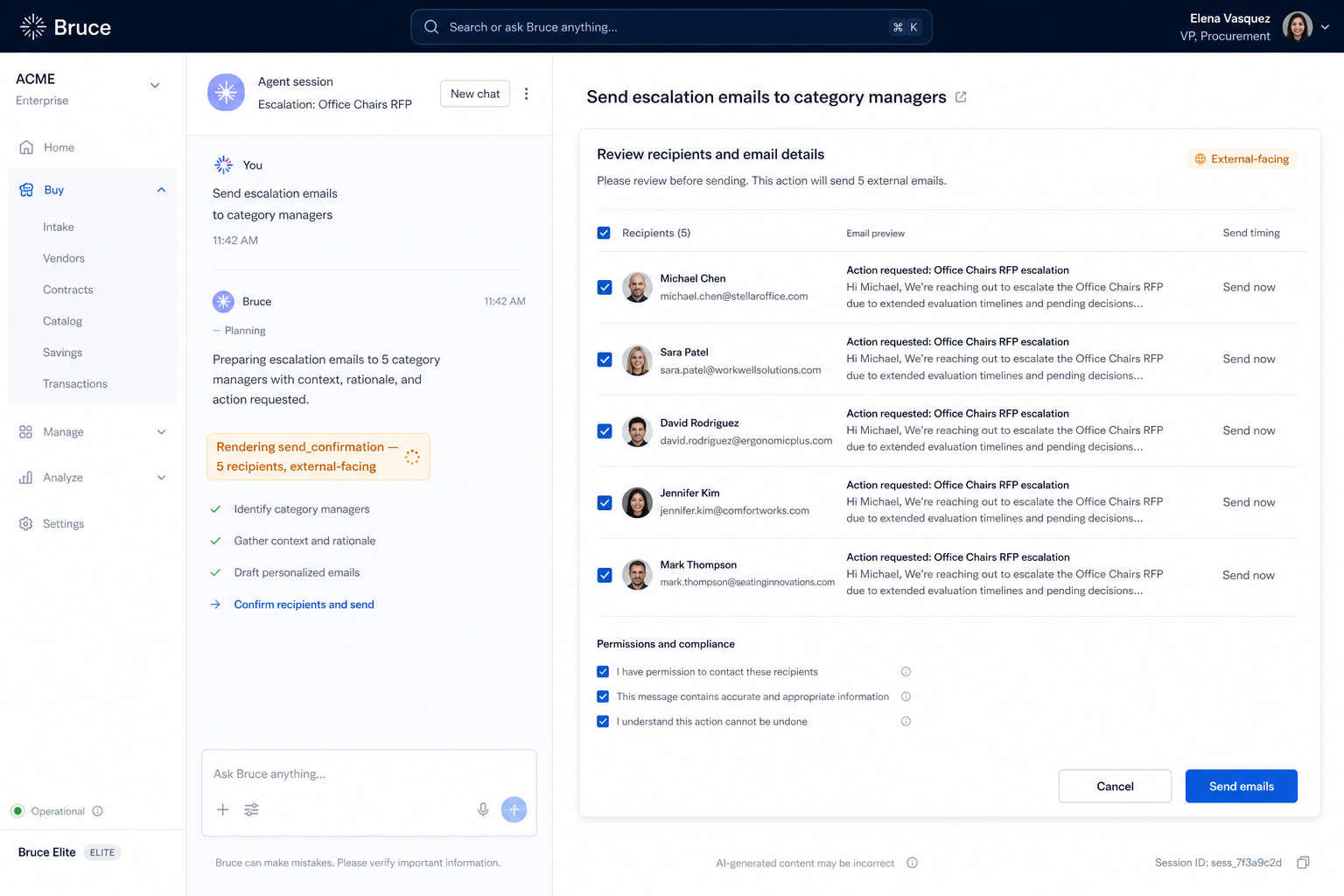Expand the Analyze section

pyautogui.click(x=161, y=478)
